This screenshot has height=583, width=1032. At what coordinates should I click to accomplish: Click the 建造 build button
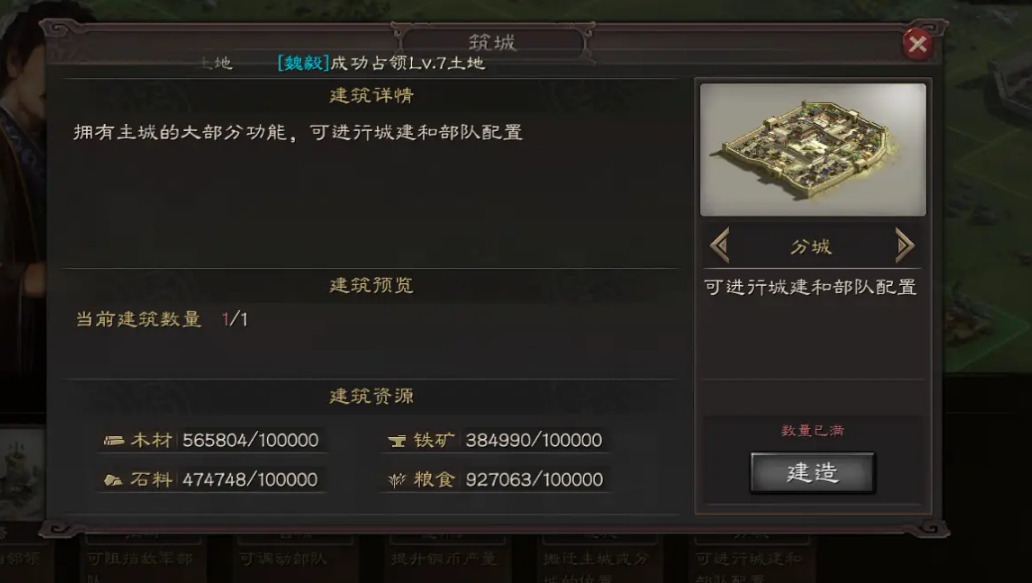click(812, 472)
